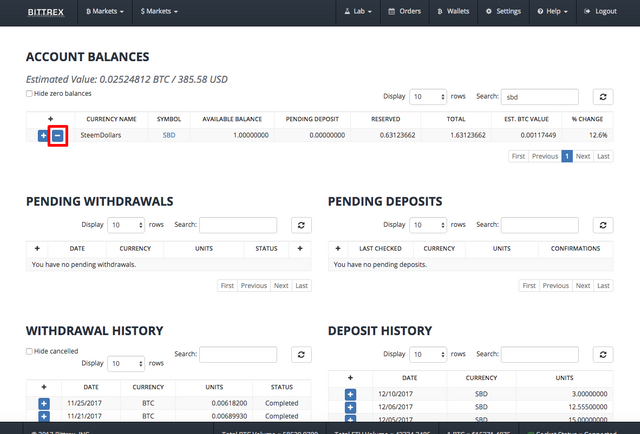
Task: Click First in Pending Deposits pagination
Action: click(x=529, y=286)
